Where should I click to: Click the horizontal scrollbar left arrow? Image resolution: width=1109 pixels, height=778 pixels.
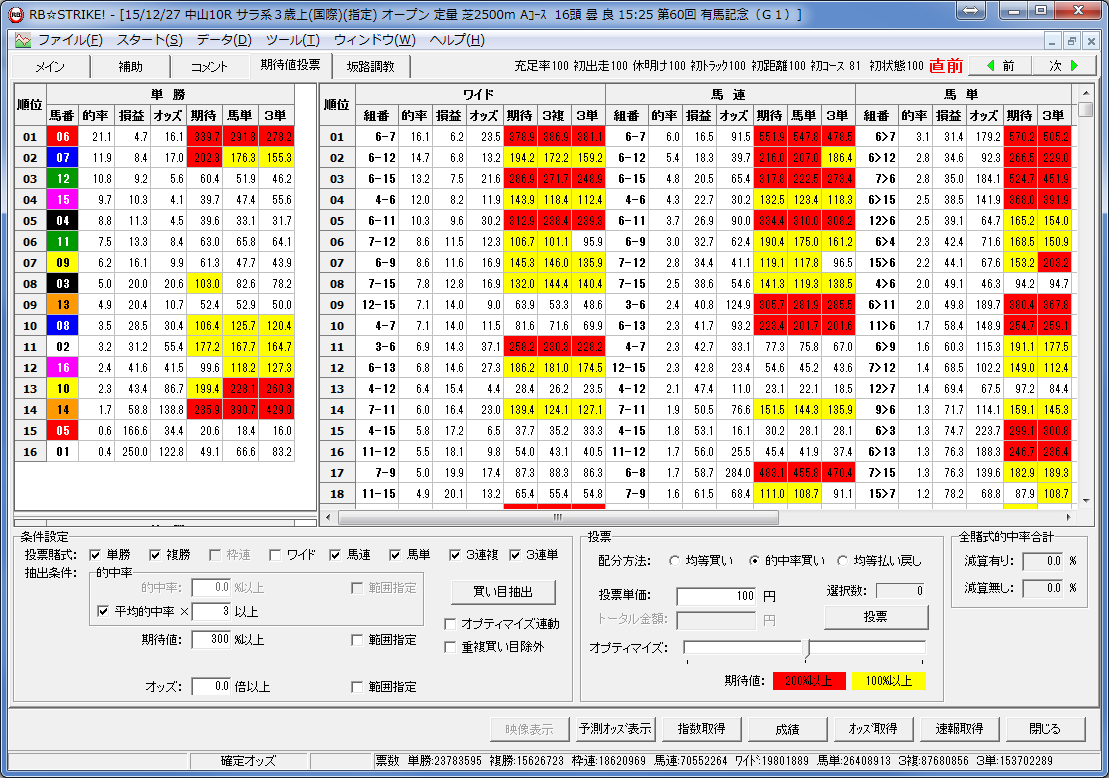(327, 518)
